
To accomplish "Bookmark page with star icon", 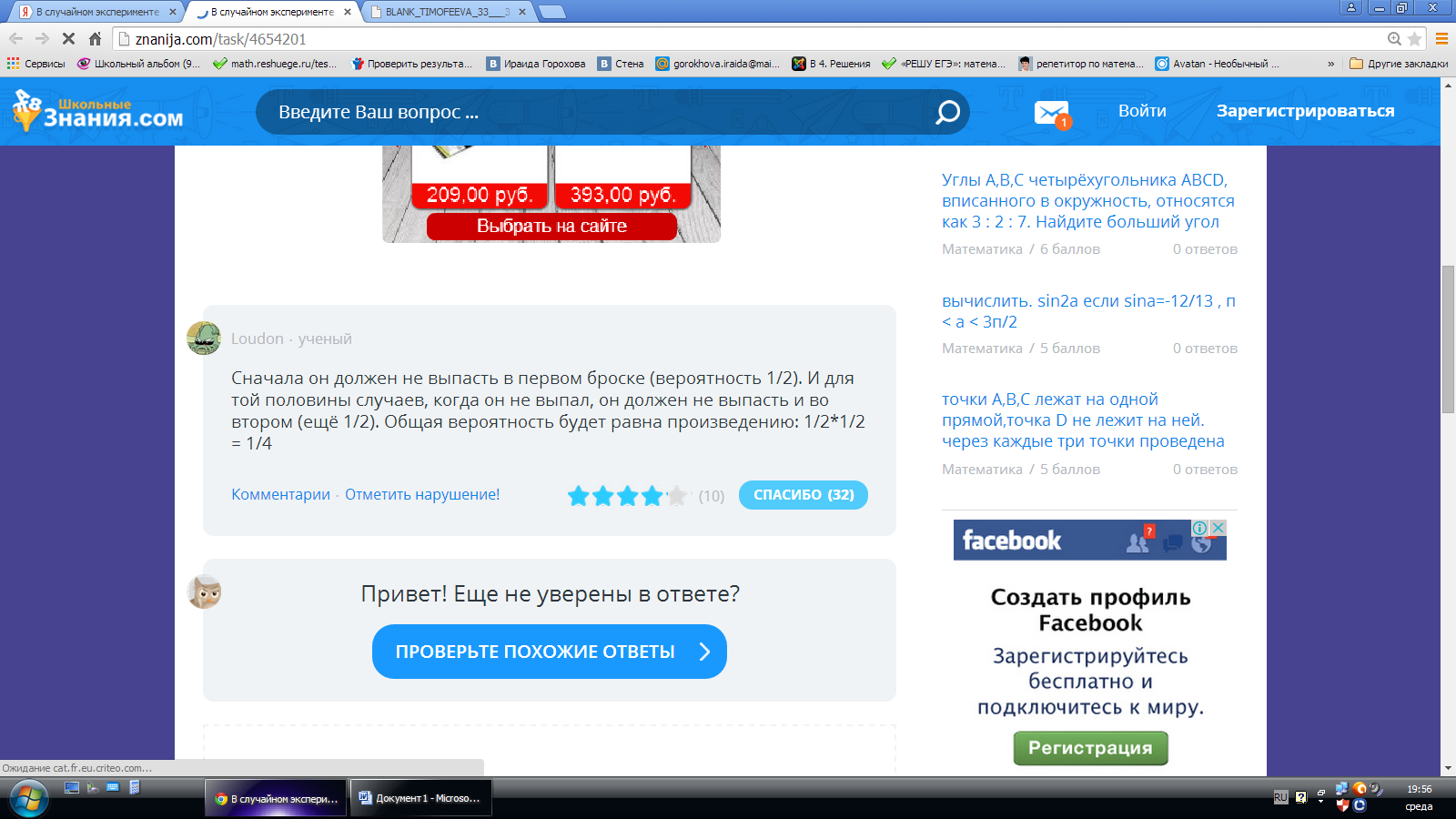I will (x=1414, y=39).
